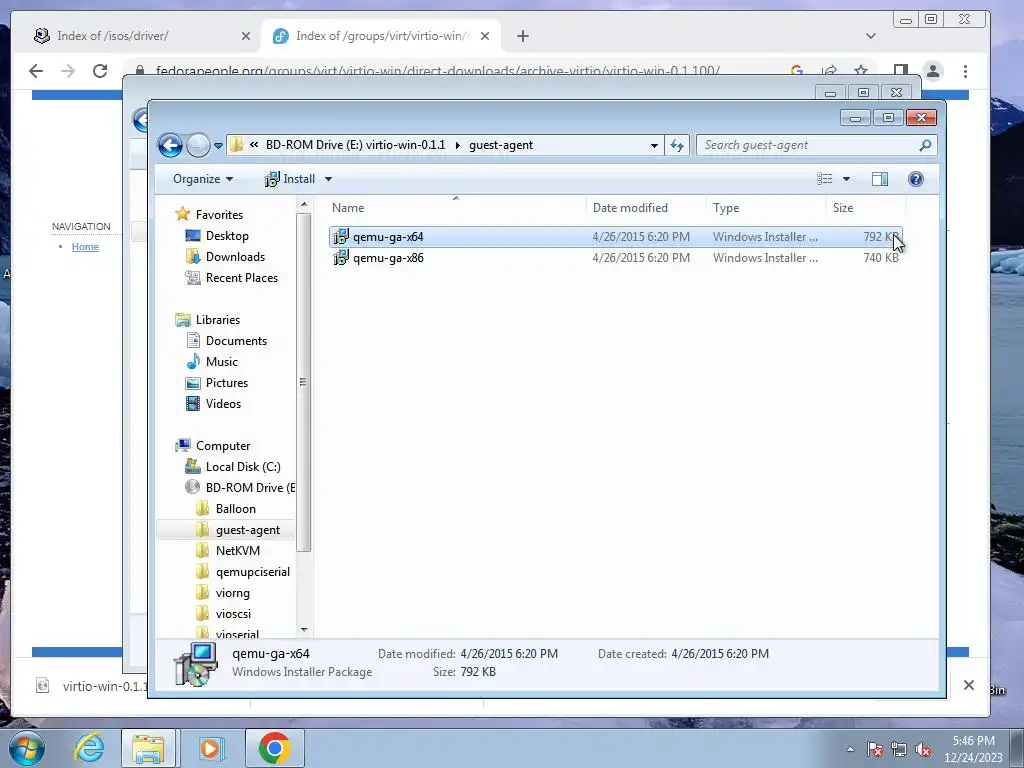The image size is (1024, 768).
Task: Click the navigation pane scroll down arrow
Action: point(304,630)
